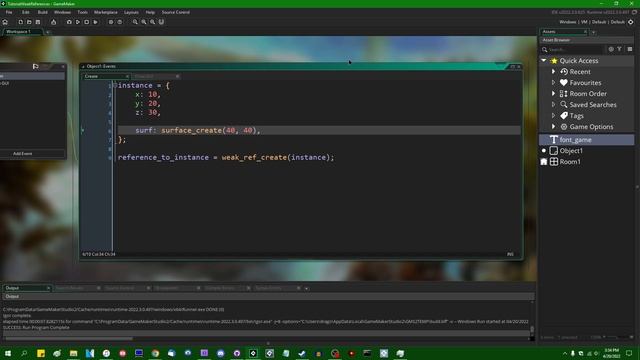The image size is (640, 360).
Task: Open the Layouts menu
Action: [x=131, y=12]
